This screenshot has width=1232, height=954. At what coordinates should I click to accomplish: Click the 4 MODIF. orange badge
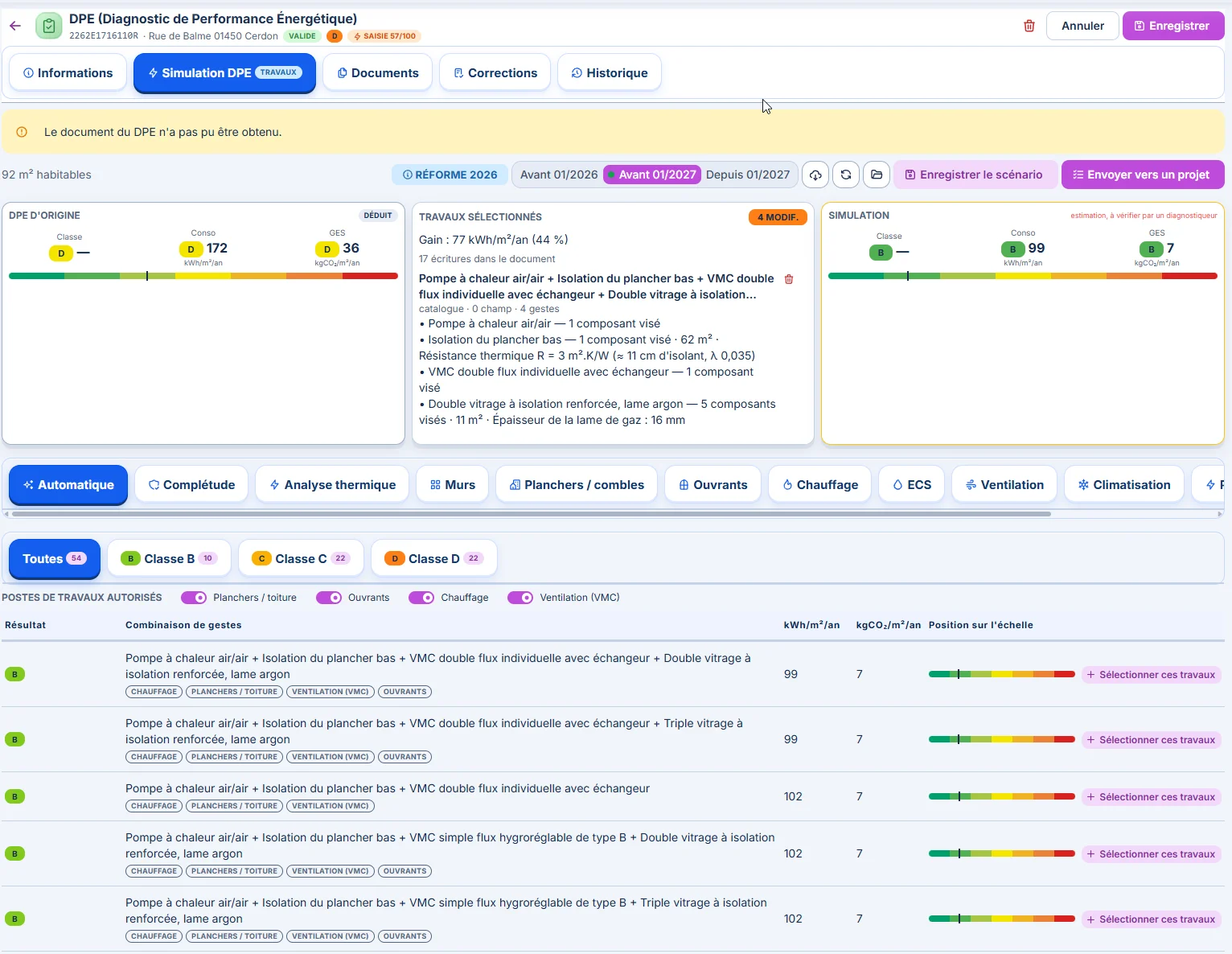[x=778, y=217]
